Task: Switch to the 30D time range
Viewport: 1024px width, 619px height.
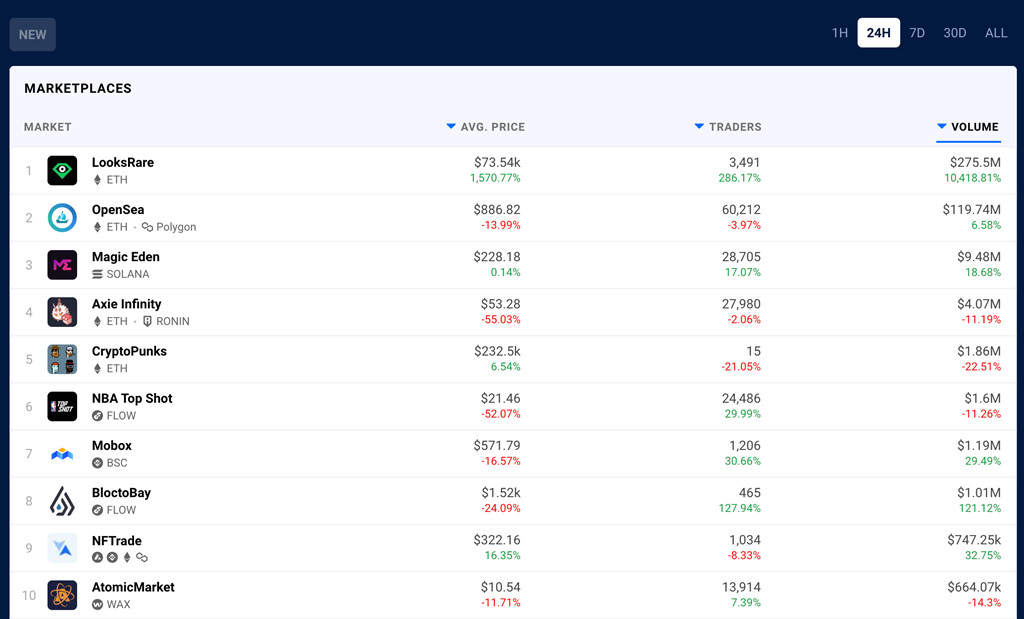Action: [x=955, y=33]
